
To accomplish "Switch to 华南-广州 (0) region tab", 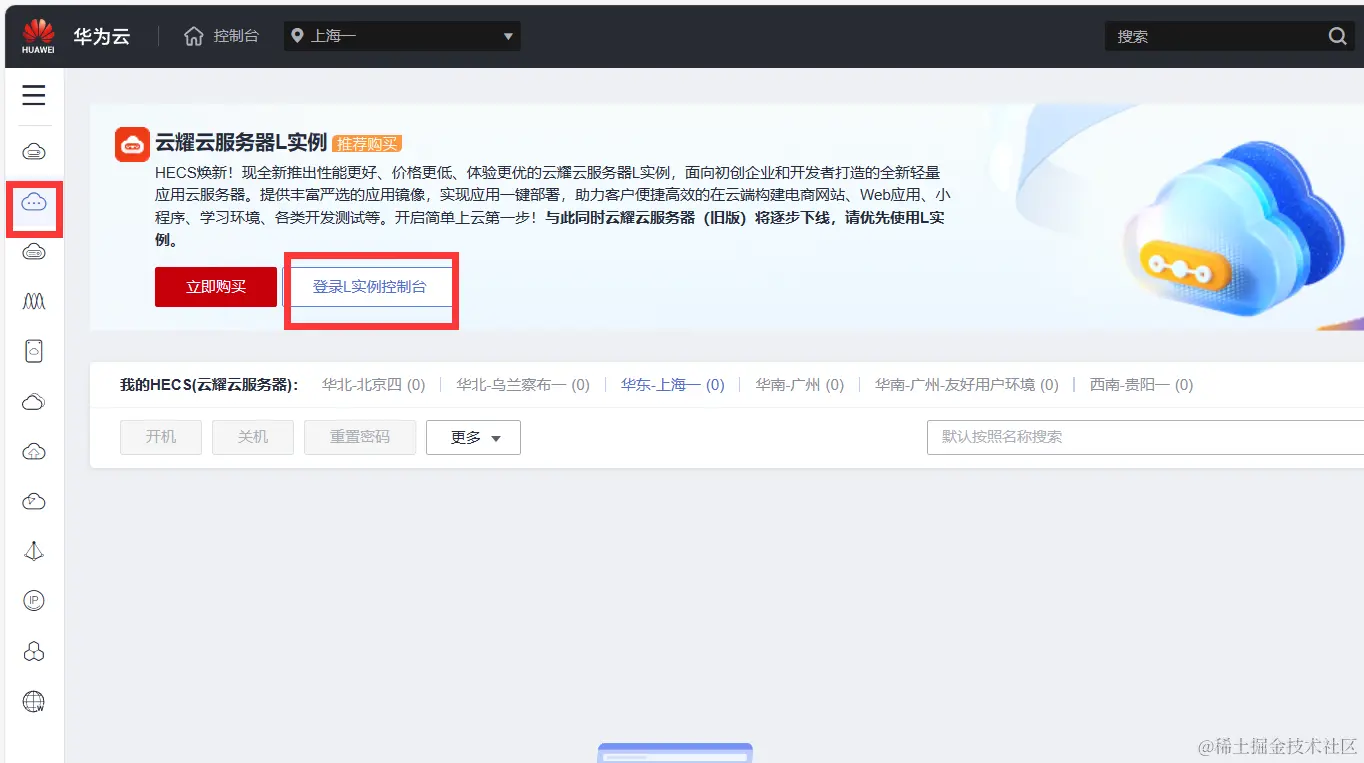I will tap(800, 385).
